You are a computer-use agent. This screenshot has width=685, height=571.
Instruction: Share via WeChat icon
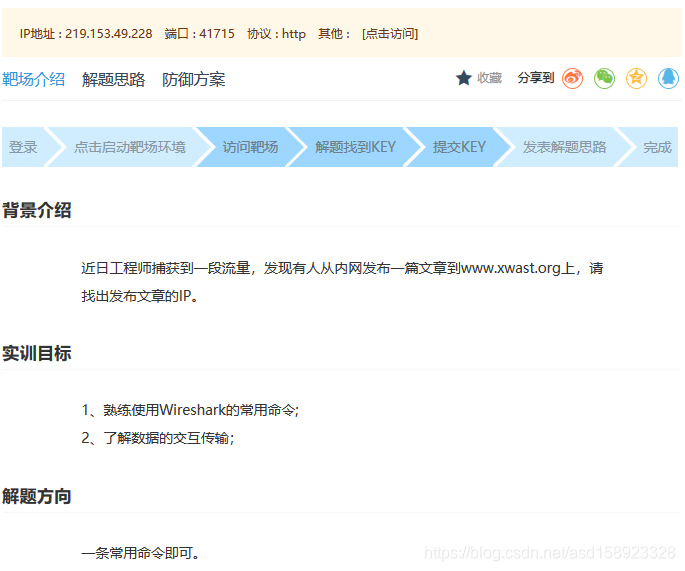click(x=604, y=79)
